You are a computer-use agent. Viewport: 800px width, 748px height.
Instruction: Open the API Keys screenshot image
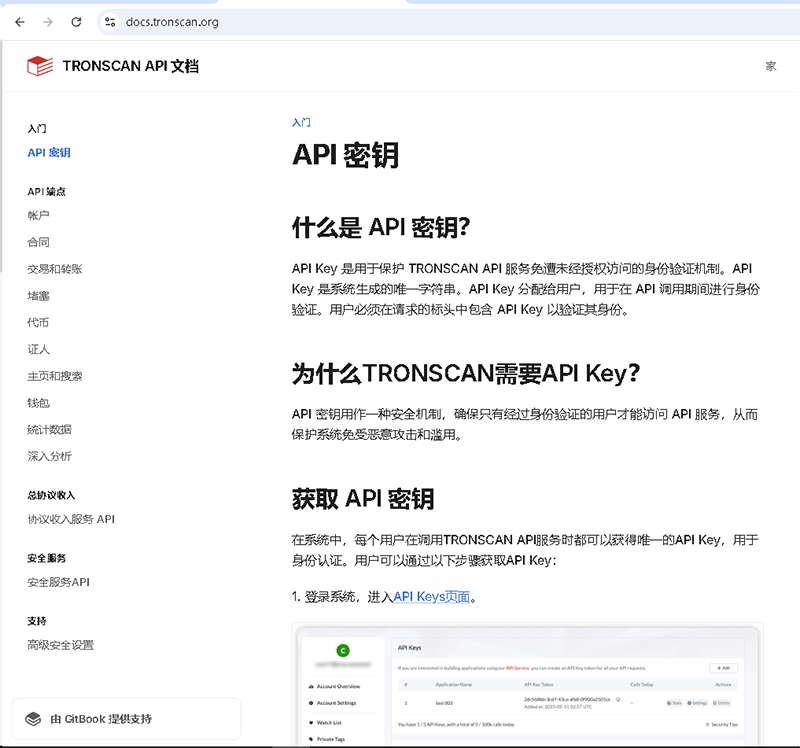(x=527, y=684)
